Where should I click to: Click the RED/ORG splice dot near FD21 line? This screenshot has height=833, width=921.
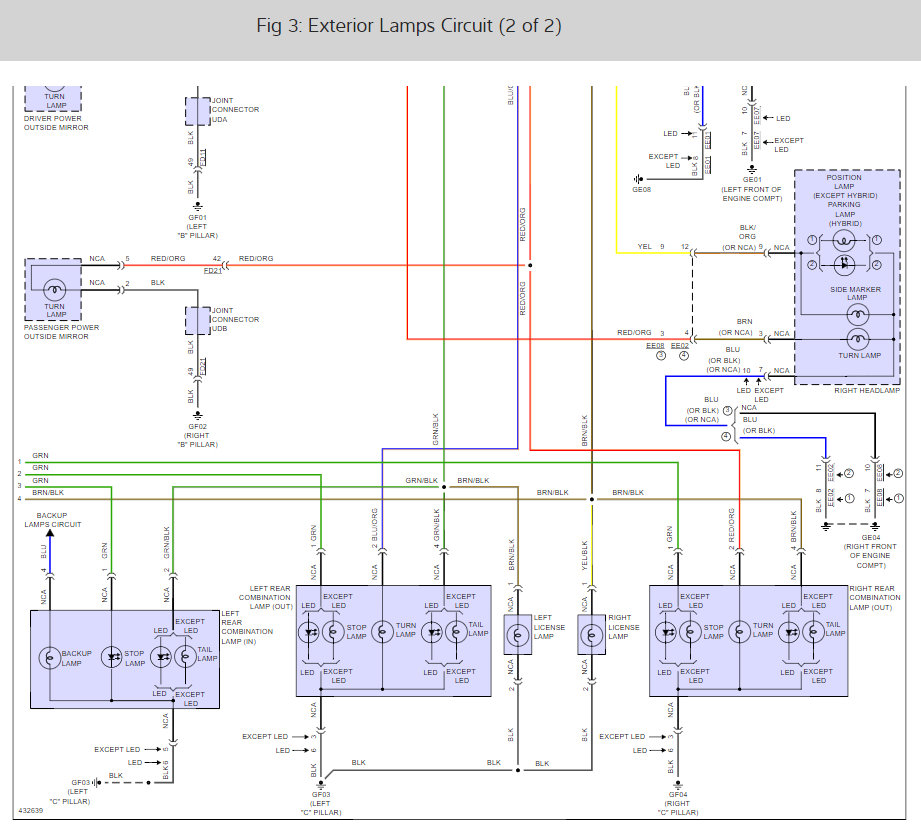530,266
